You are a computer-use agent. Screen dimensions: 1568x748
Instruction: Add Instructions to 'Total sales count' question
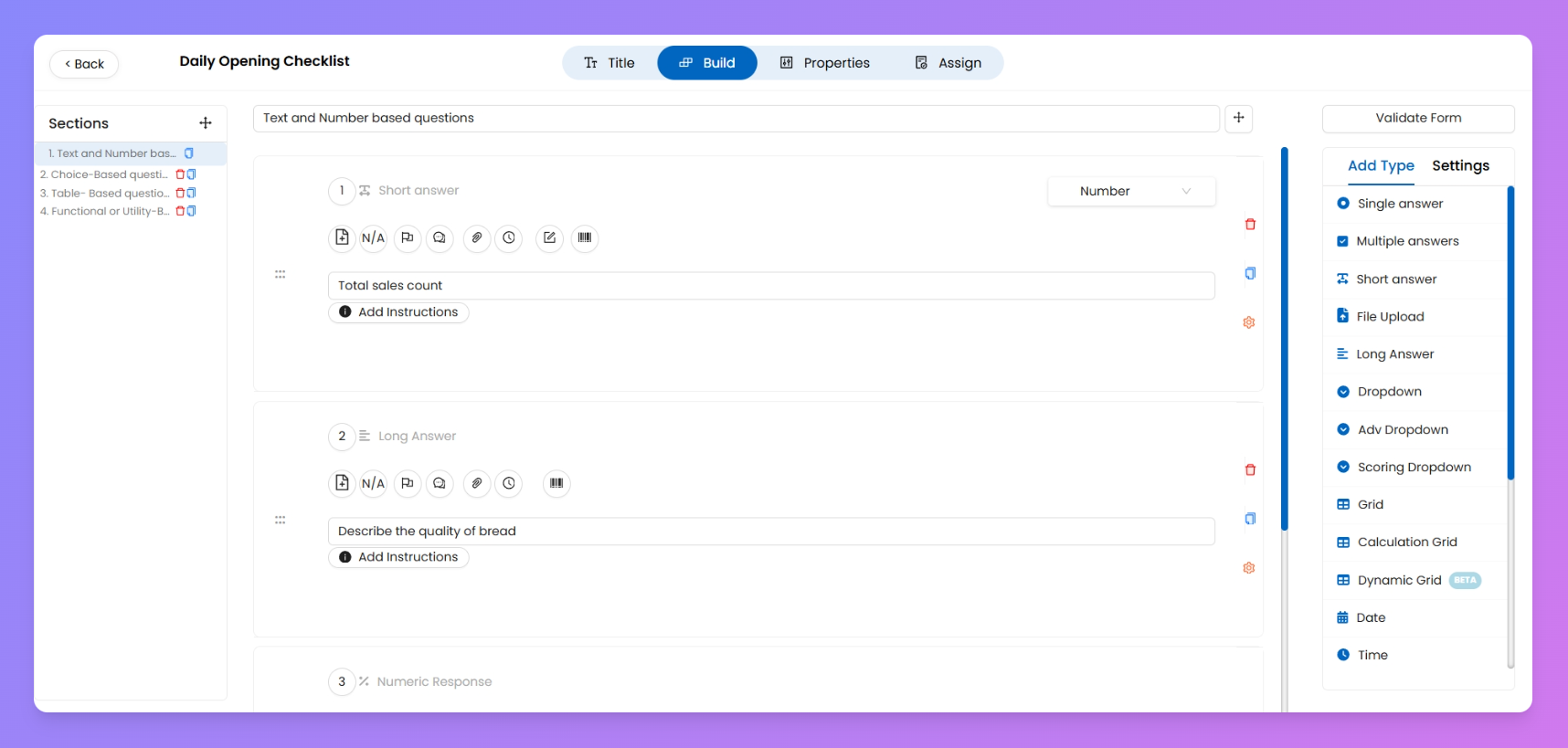398,312
